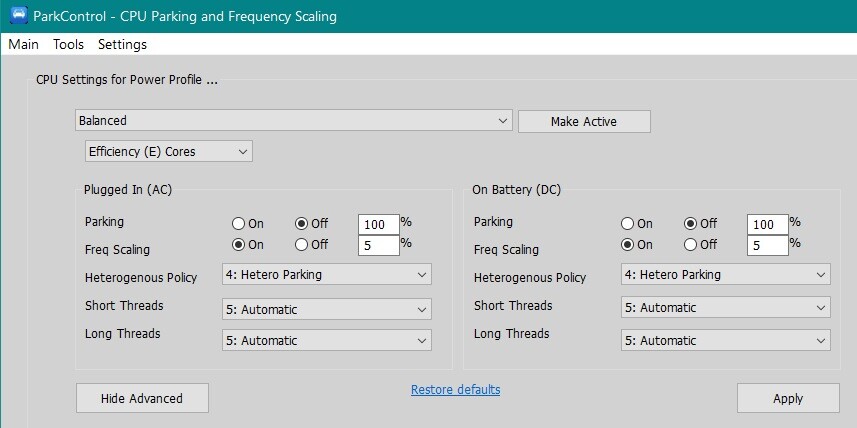Click the Hide Advanced button
The width and height of the screenshot is (857, 428).
coord(142,398)
